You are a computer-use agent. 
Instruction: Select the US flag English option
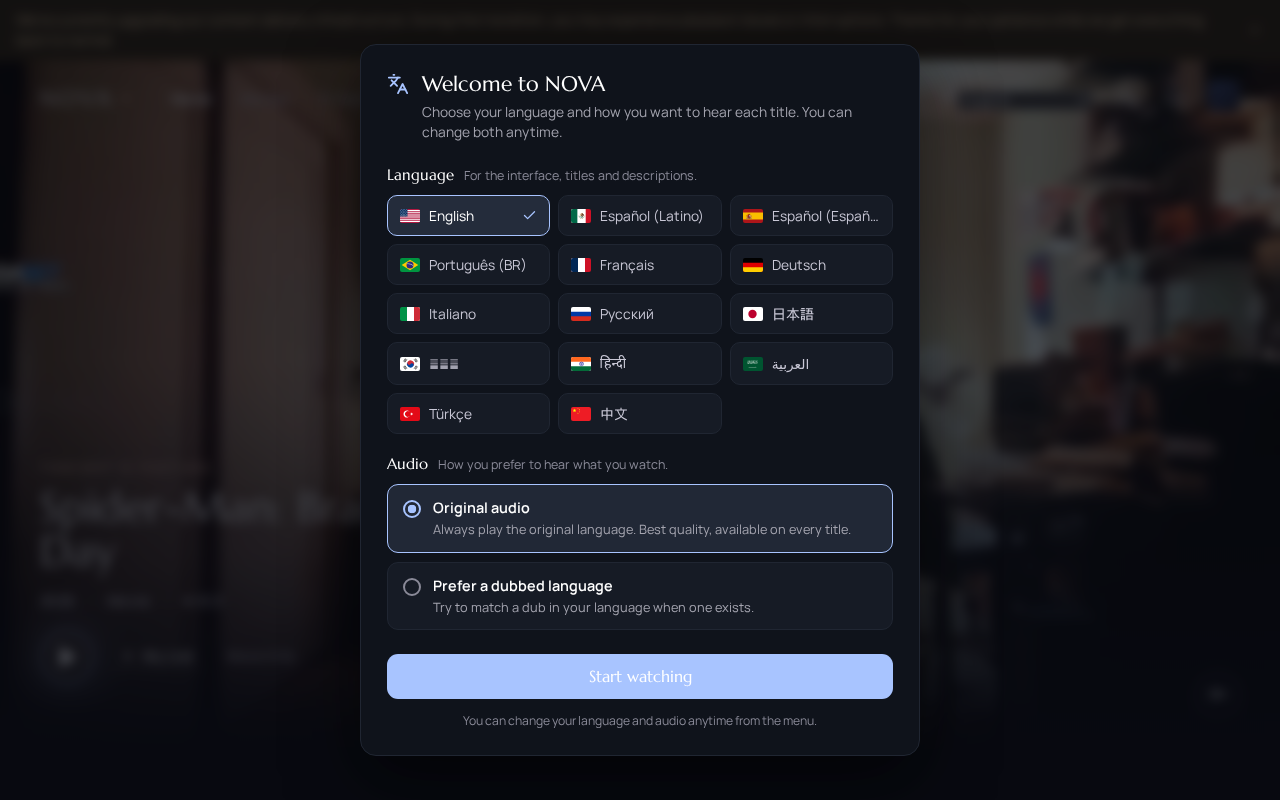pyautogui.click(x=468, y=215)
